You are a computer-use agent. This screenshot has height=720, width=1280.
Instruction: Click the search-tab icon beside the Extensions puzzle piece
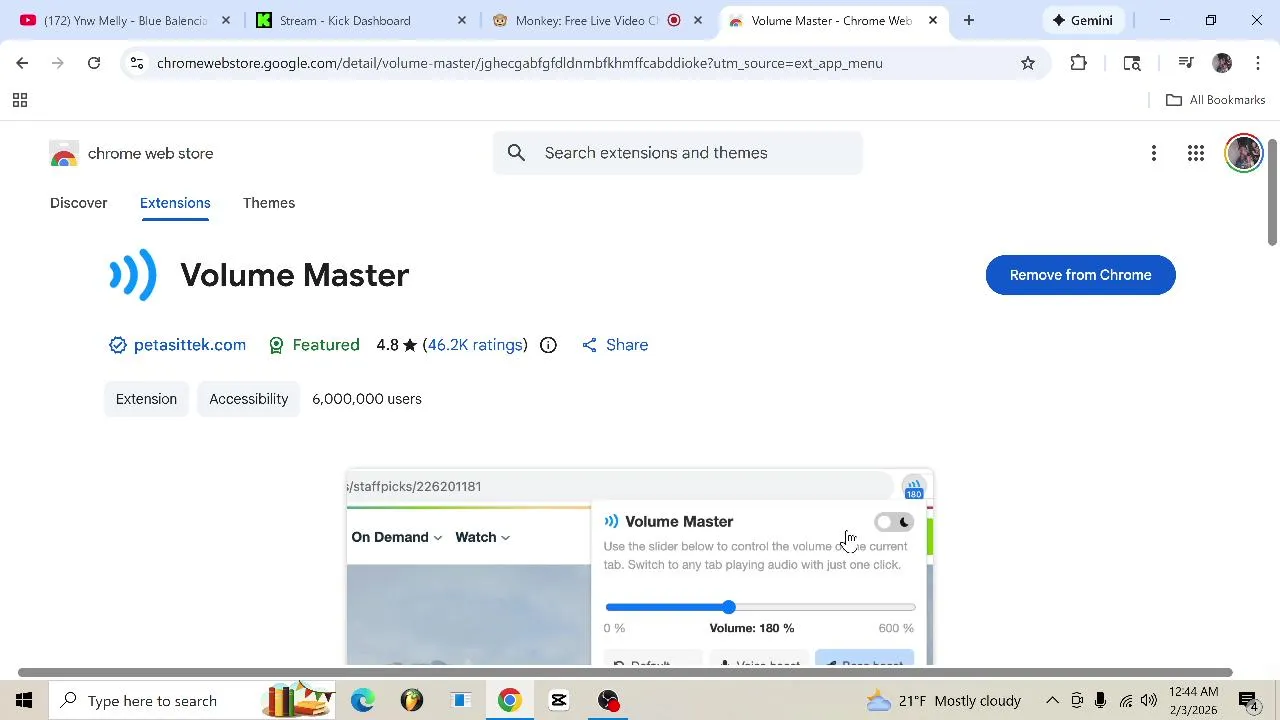(x=1132, y=63)
